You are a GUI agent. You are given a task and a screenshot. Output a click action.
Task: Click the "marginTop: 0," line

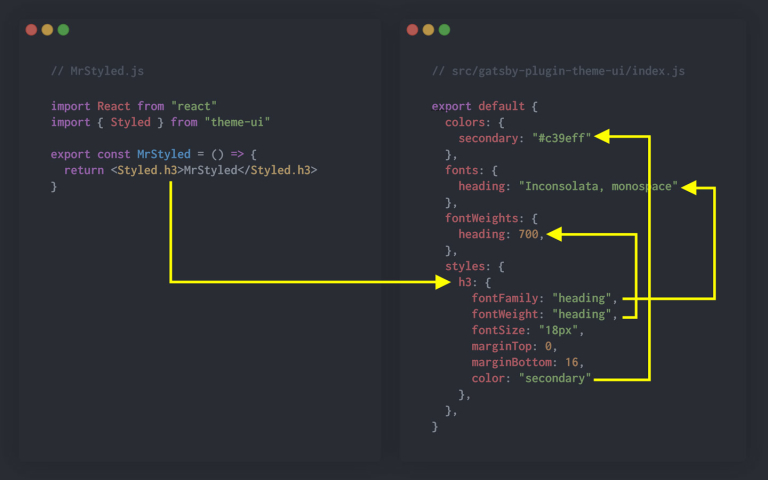click(x=514, y=346)
